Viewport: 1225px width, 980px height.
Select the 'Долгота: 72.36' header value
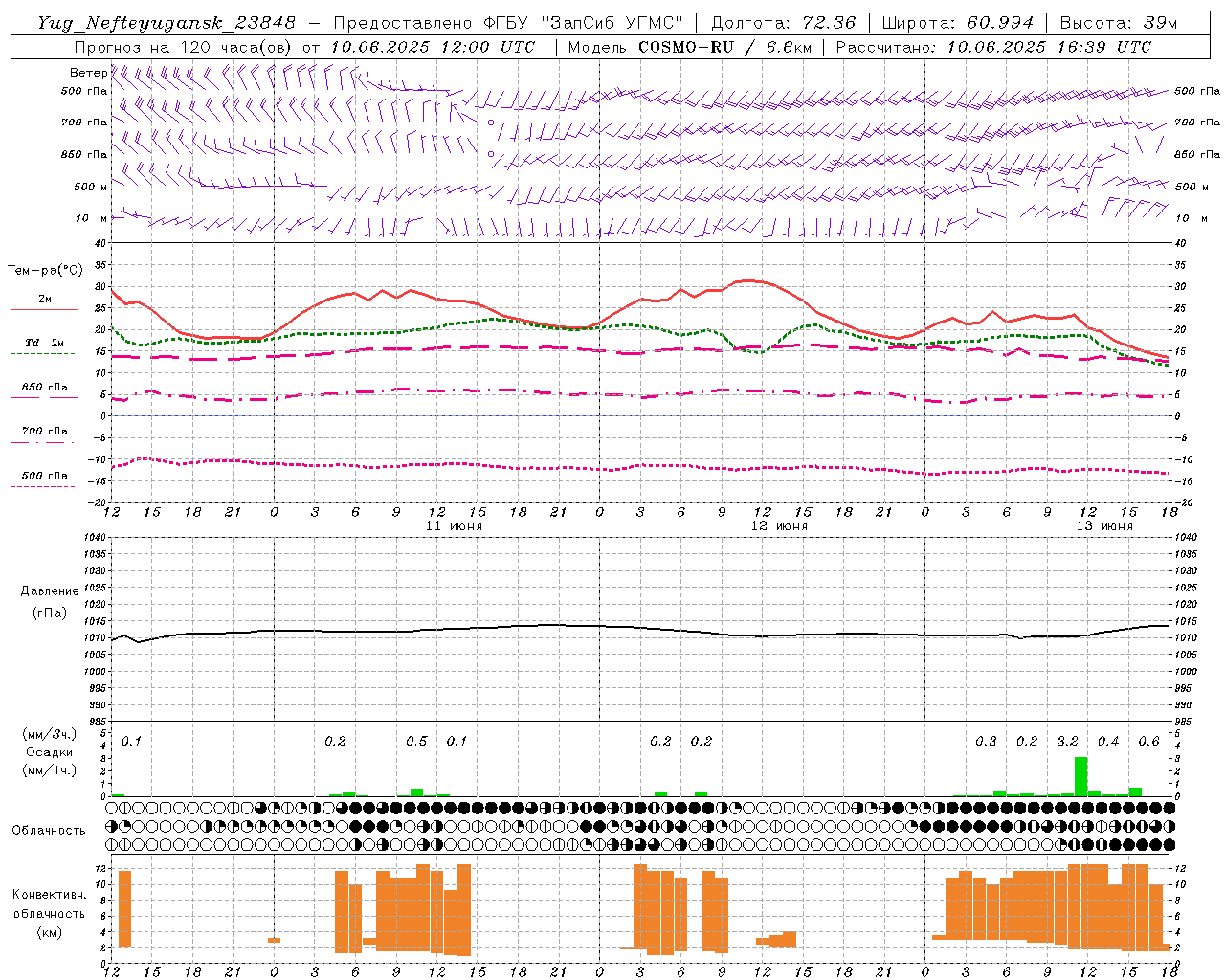click(784, 23)
